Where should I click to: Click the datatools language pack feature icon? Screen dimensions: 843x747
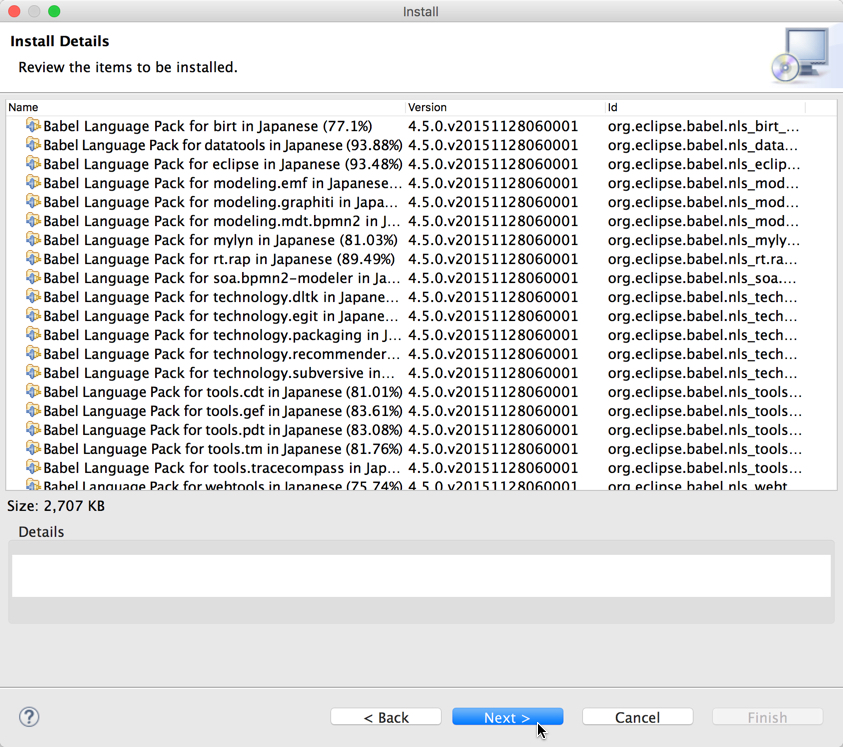(x=33, y=145)
